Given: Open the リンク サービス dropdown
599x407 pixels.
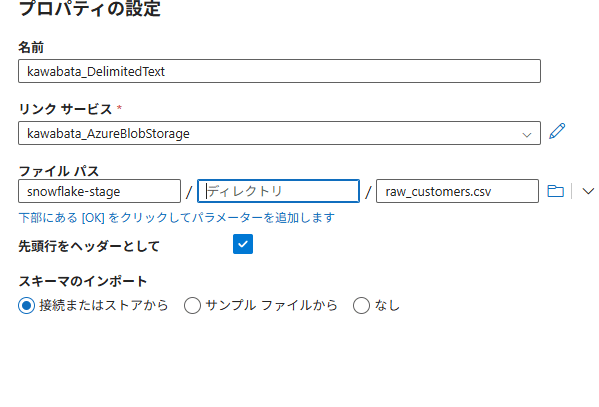Looking at the screenshot, I should 279,133.
